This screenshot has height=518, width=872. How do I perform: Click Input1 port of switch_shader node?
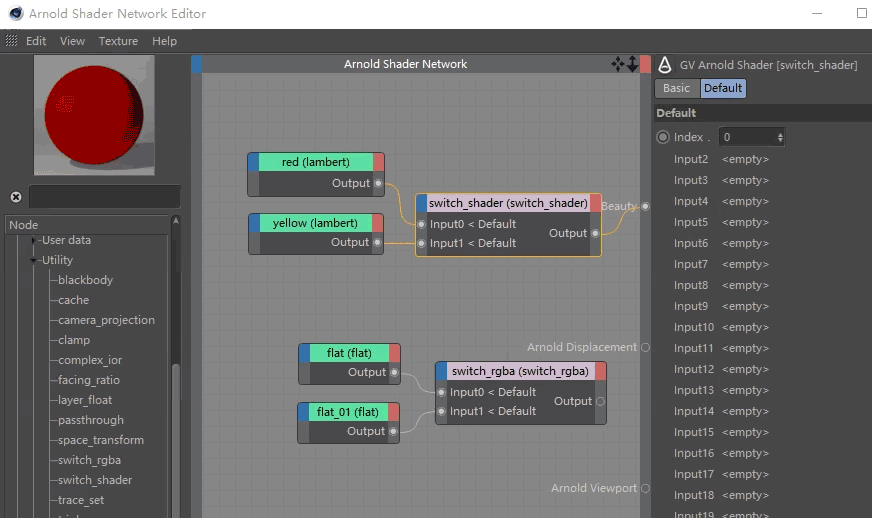[422, 243]
